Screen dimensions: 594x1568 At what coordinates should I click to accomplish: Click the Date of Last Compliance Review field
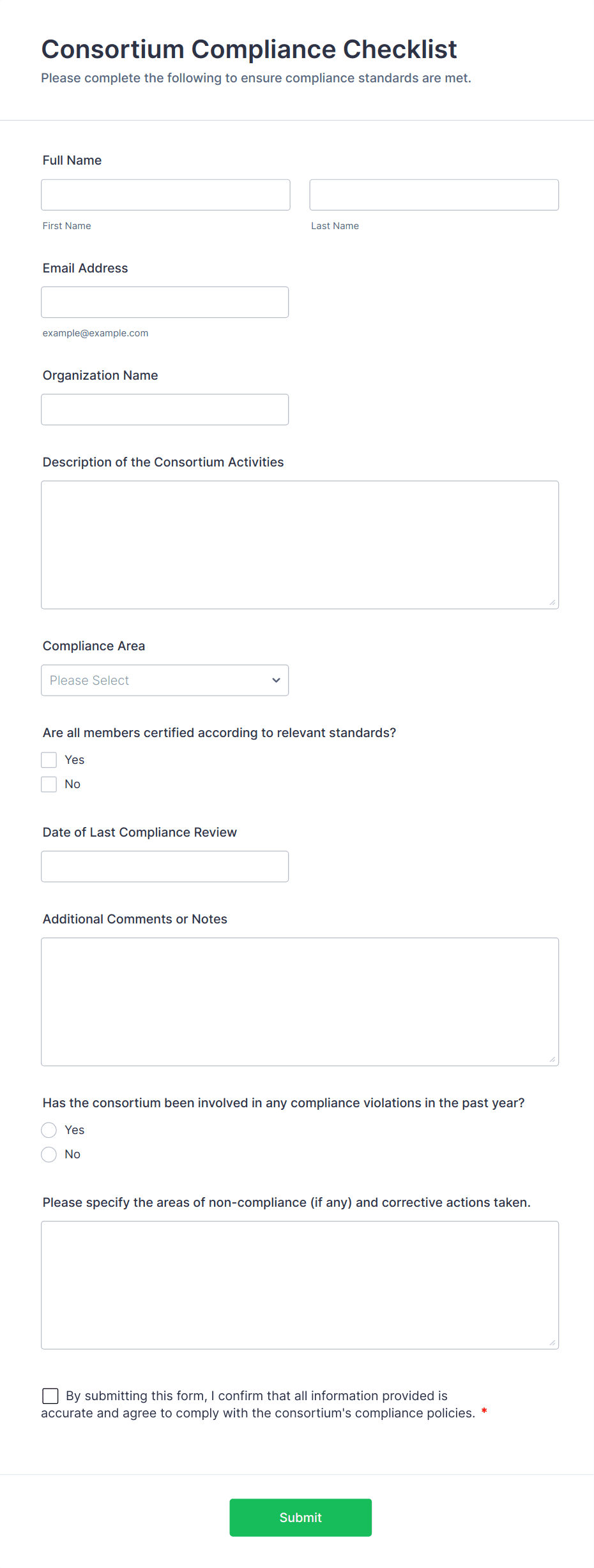click(x=165, y=866)
